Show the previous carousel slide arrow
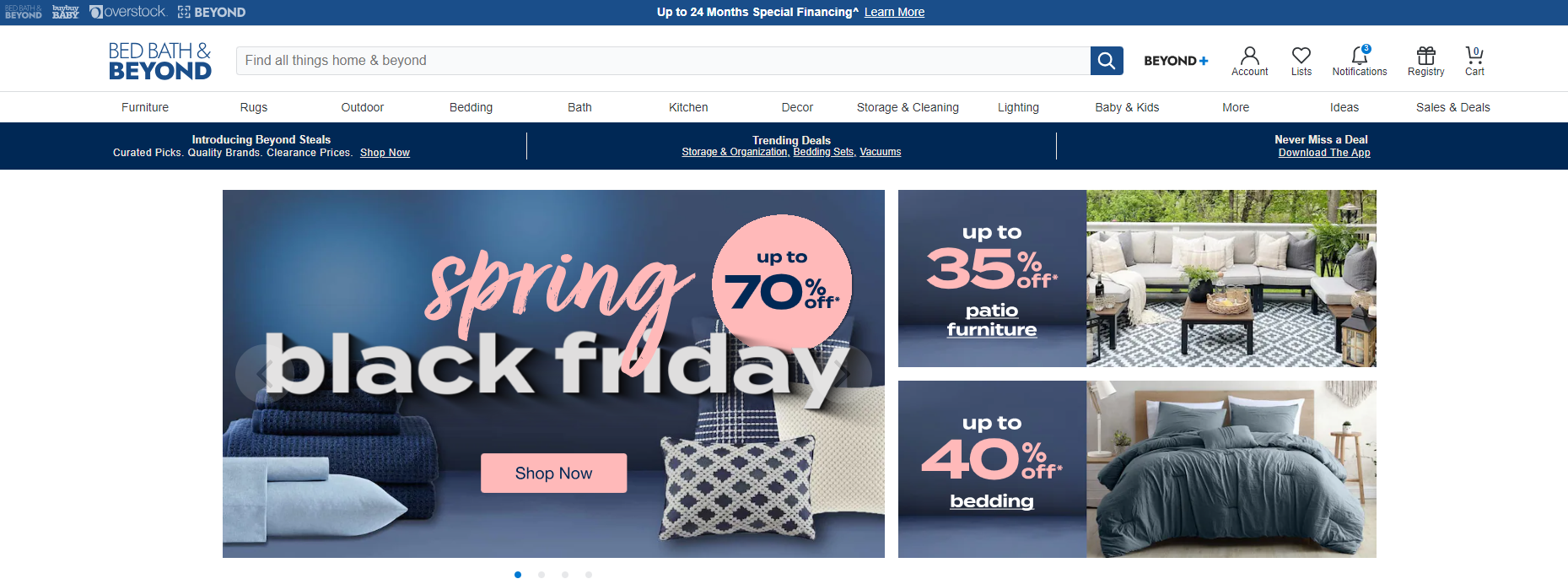Image resolution: width=1568 pixels, height=579 pixels. (x=263, y=373)
